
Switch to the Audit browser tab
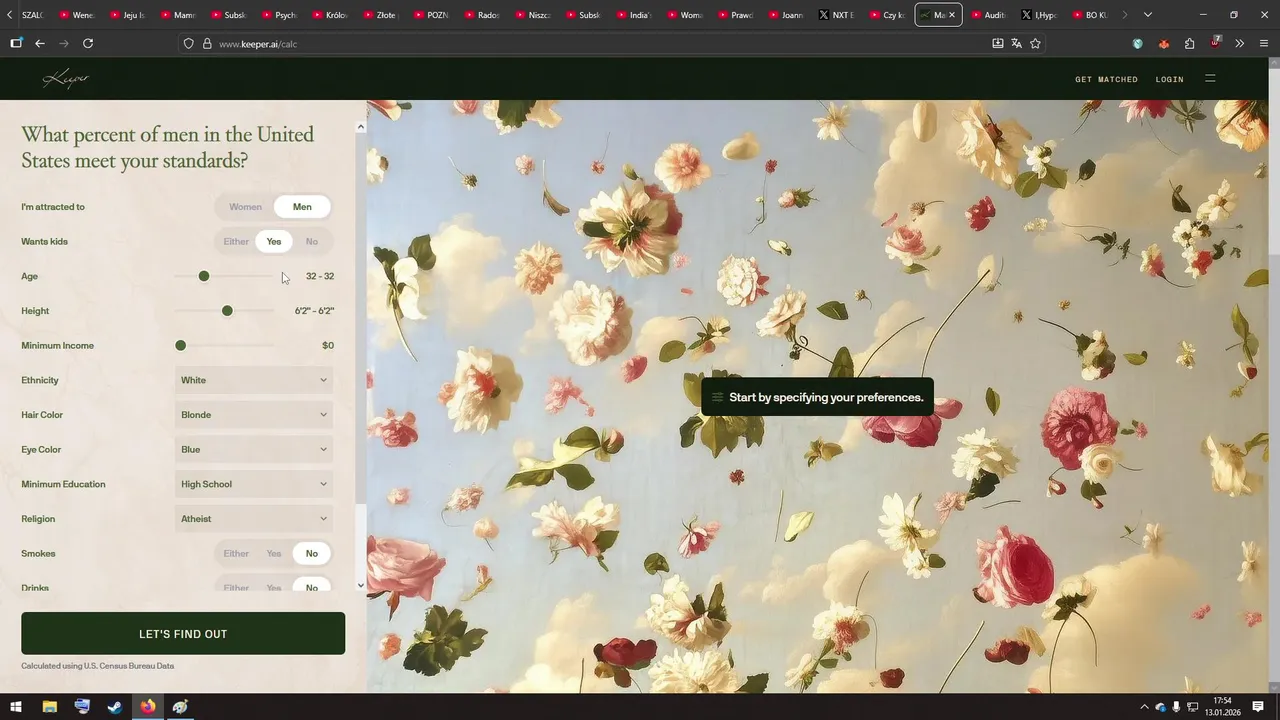(988, 15)
